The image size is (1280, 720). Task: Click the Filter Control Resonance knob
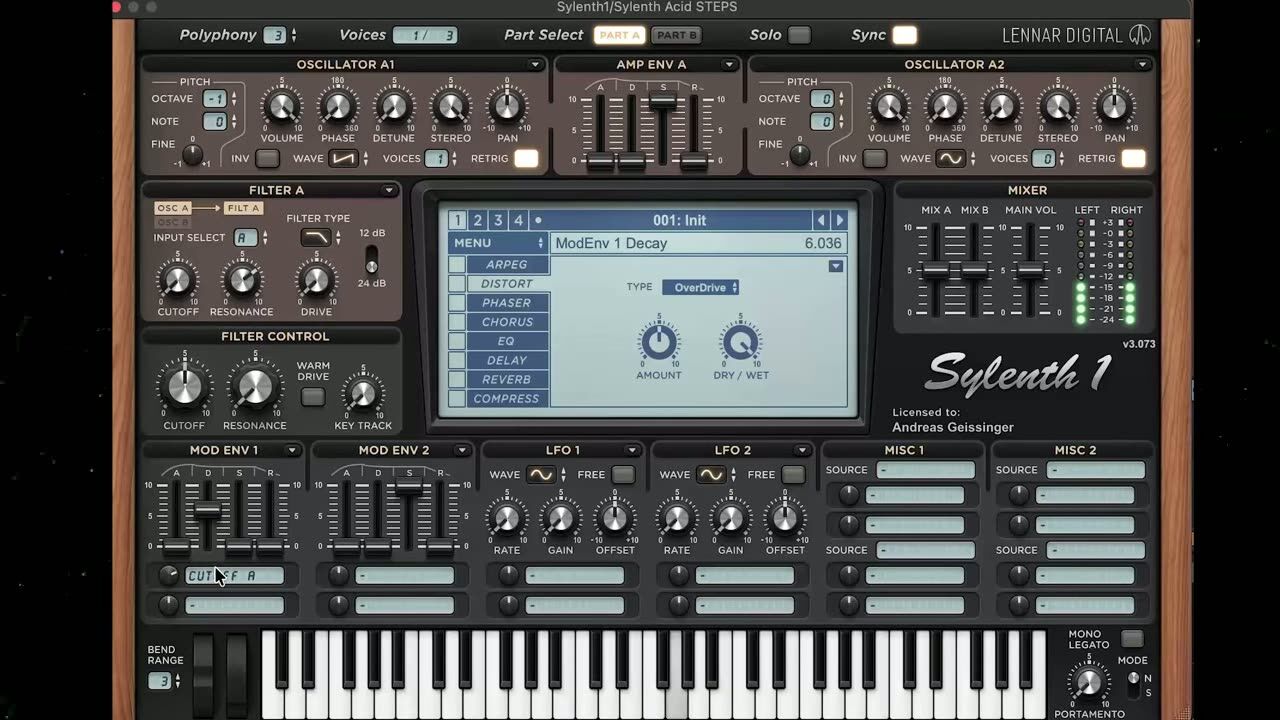(254, 387)
